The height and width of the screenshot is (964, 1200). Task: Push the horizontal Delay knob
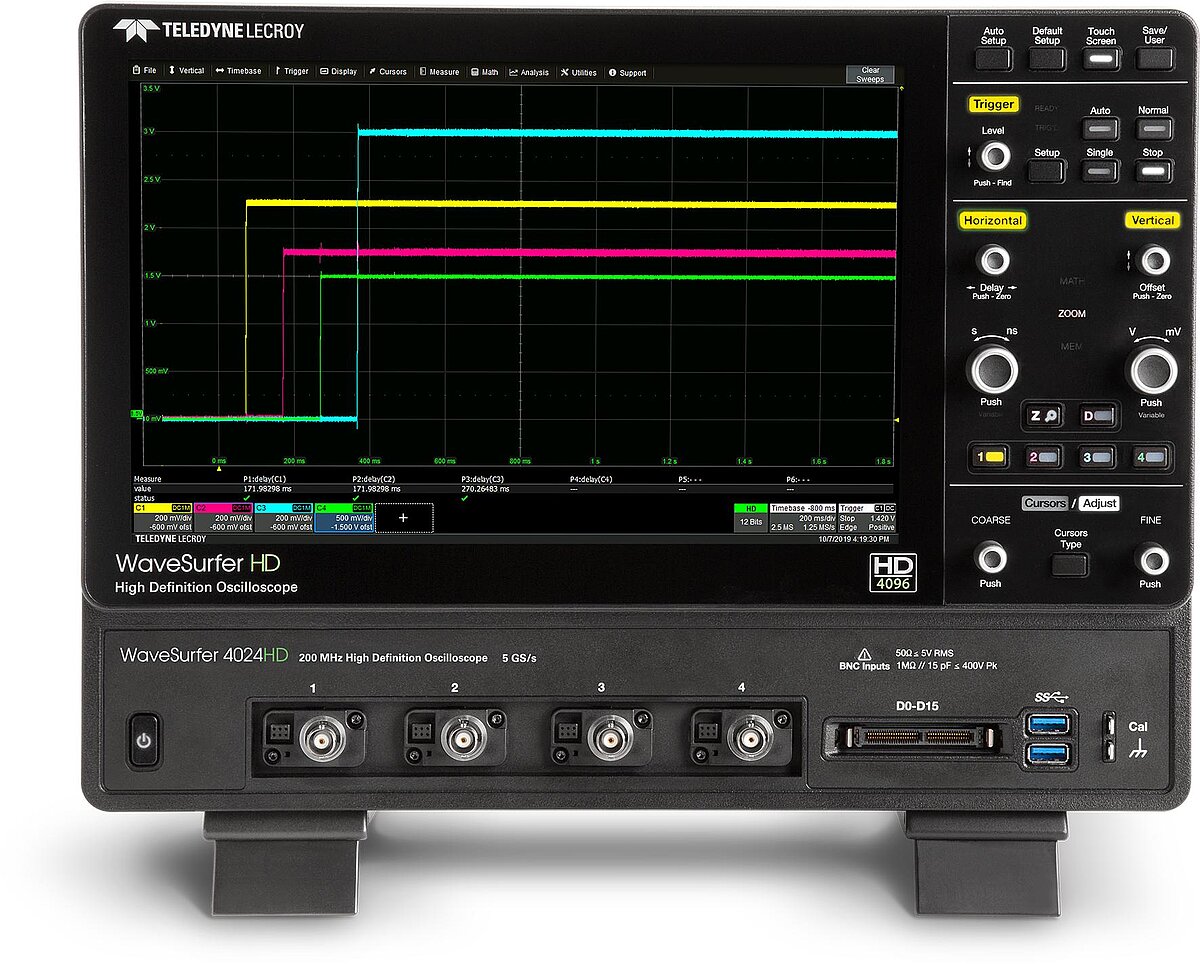993,261
